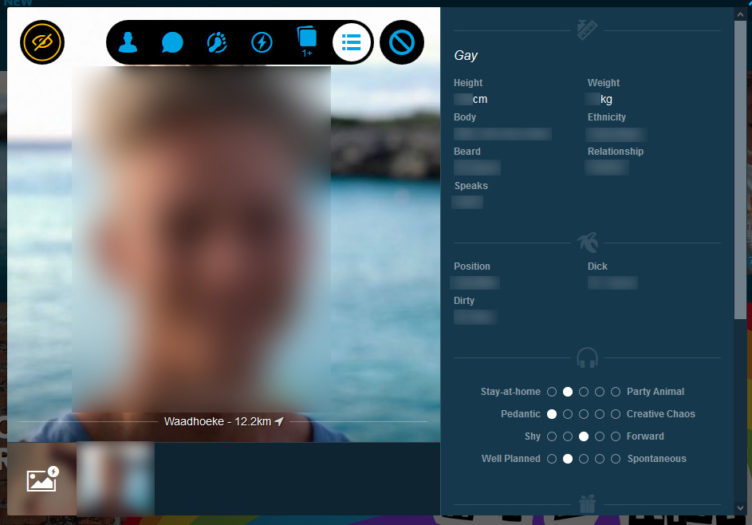Select the first radio next to Shy
Viewport: 752px width, 525px height.
[552, 436]
